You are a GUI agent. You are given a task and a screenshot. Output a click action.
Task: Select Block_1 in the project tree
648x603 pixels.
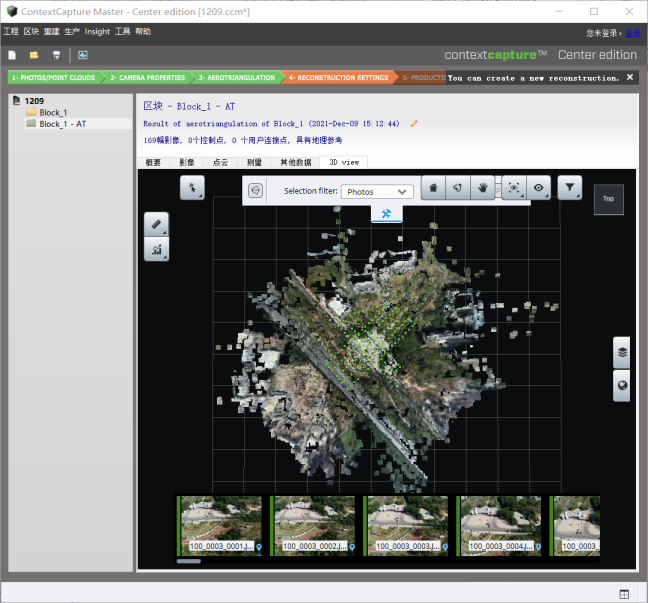(x=53, y=113)
